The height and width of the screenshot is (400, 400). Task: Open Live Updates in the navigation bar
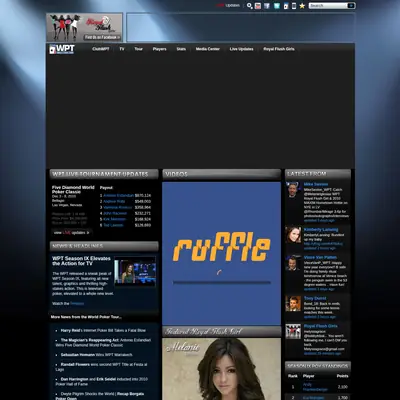tap(241, 49)
